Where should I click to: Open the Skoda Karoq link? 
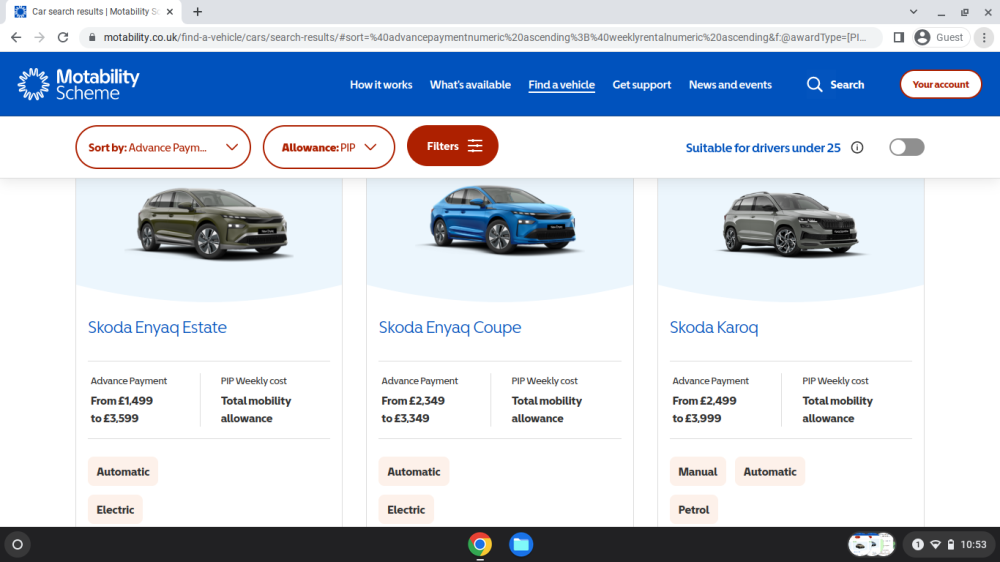point(714,327)
